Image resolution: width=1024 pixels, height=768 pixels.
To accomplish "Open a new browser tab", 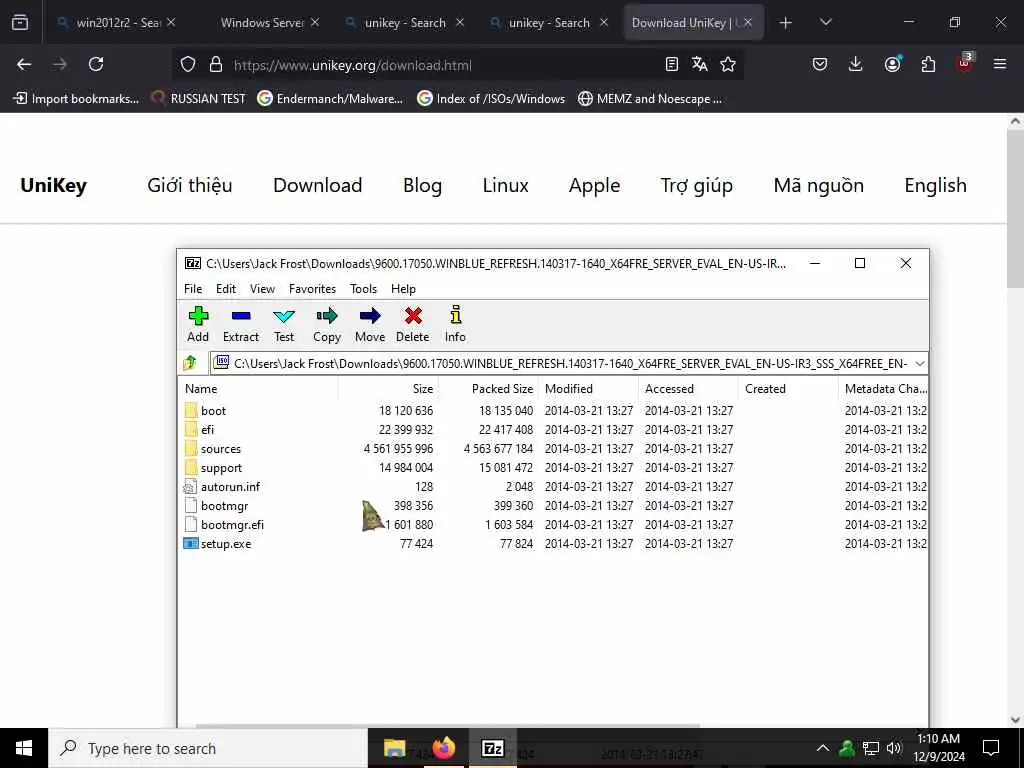I will pyautogui.click(x=786, y=23).
